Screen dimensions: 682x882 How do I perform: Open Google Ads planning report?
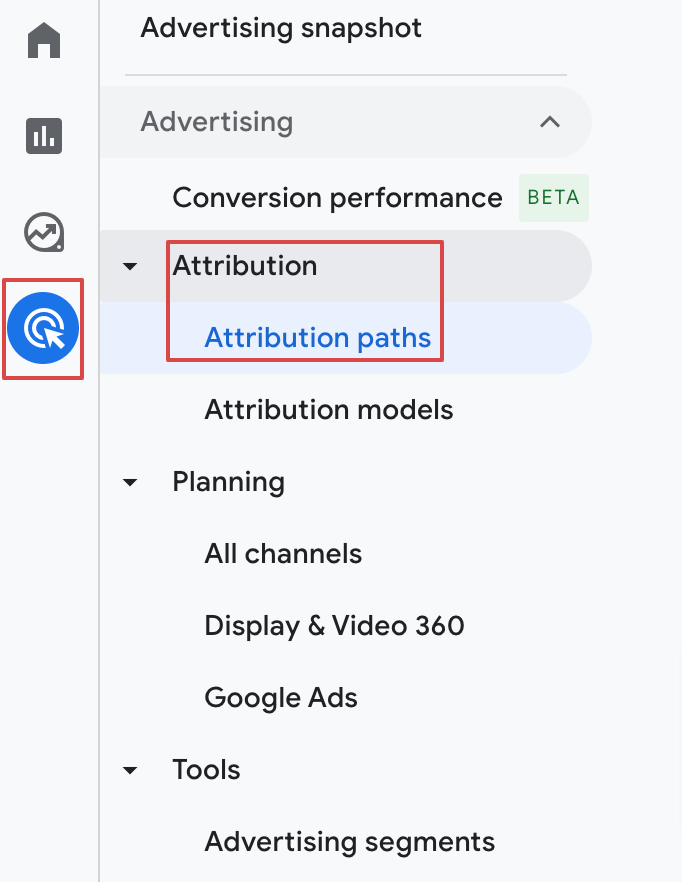pos(281,698)
